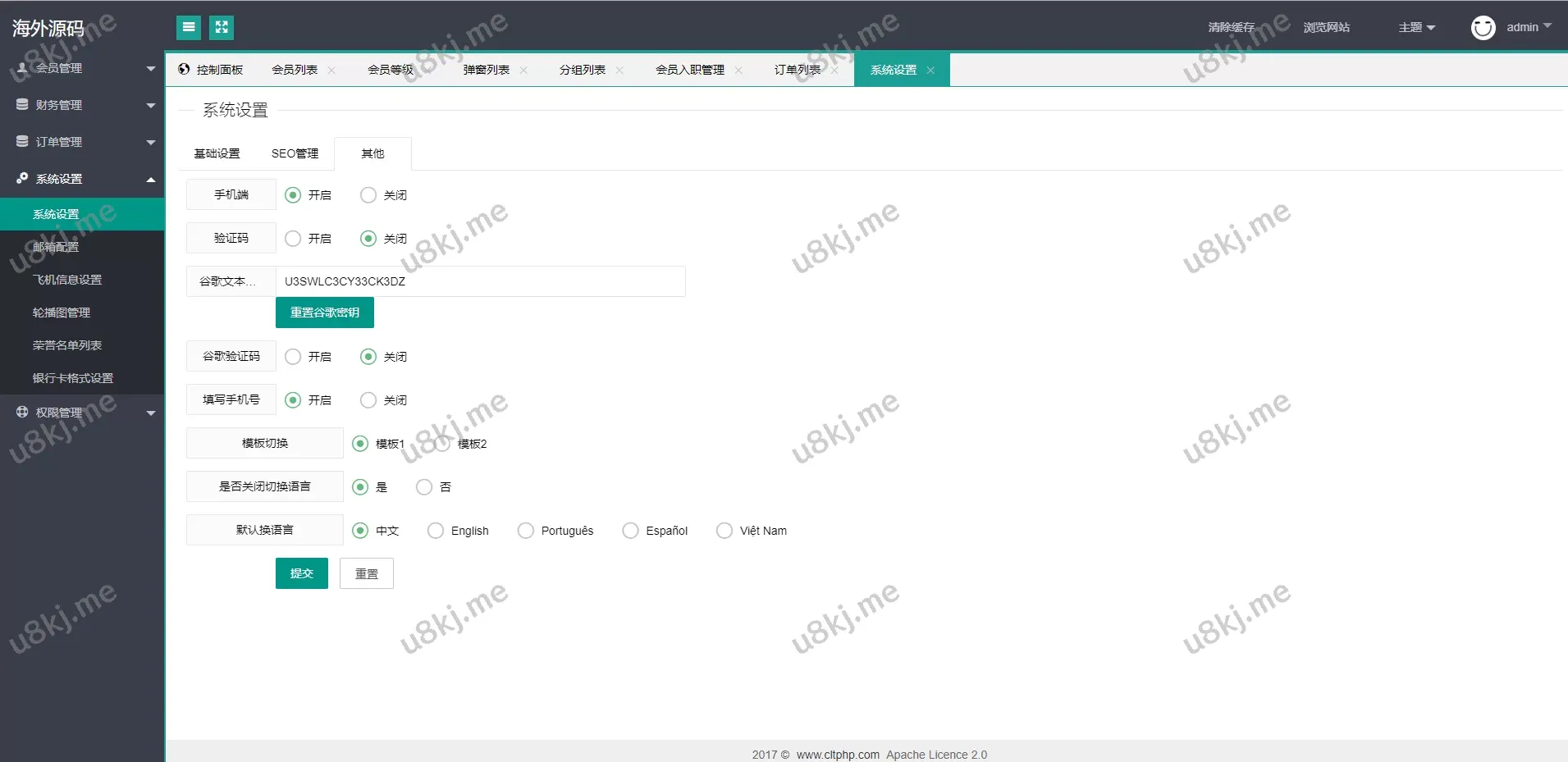The height and width of the screenshot is (762, 1568).
Task: Open the admin avatar smiley icon
Action: click(1482, 27)
